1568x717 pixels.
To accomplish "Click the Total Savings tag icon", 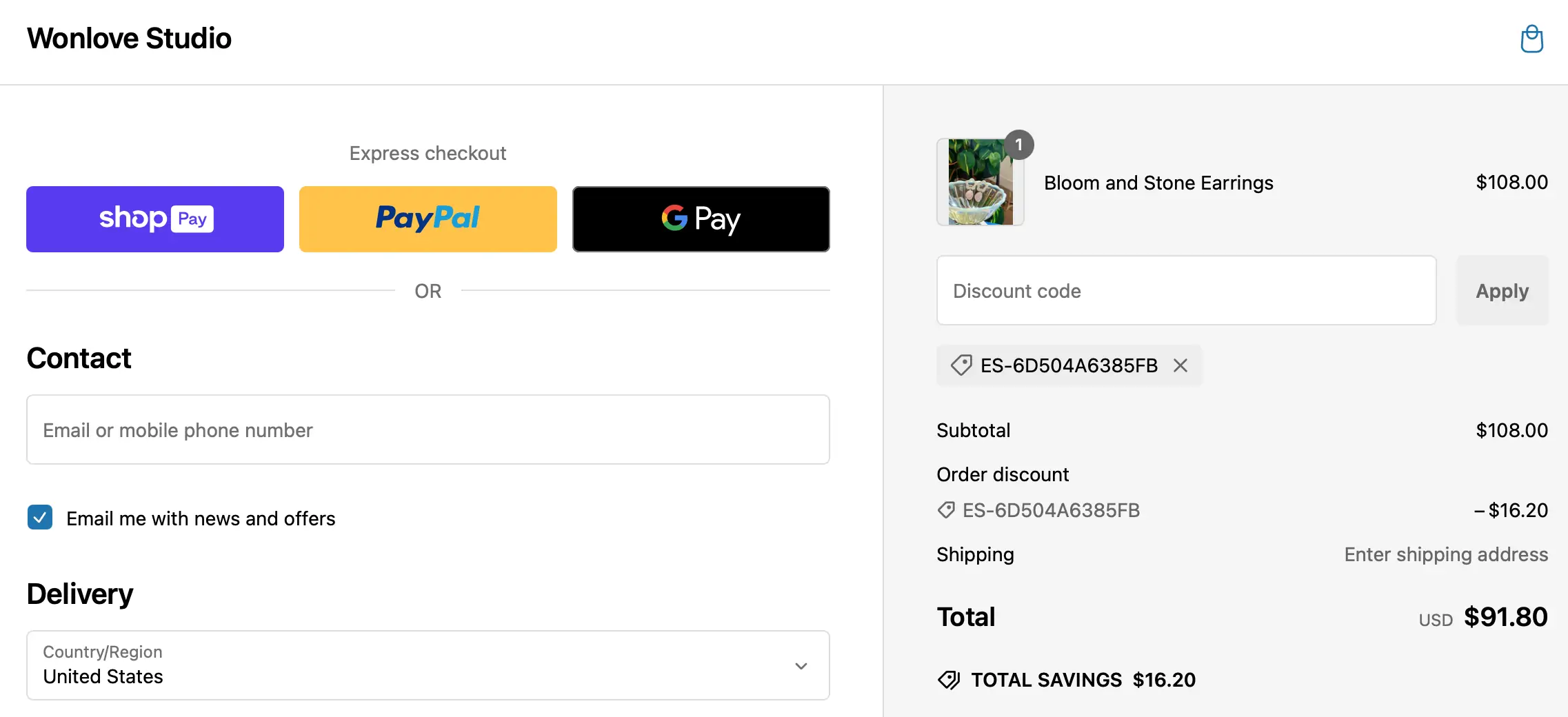I will tap(949, 680).
